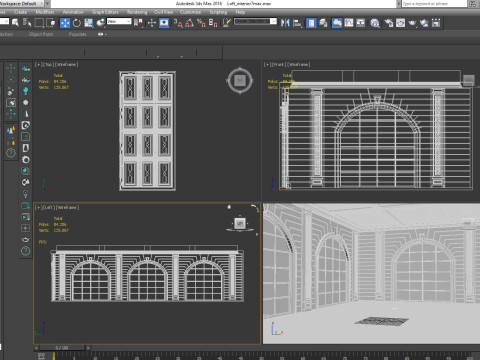The height and width of the screenshot is (360, 480).
Task: Open the Scripting menu
Action: point(218,12)
